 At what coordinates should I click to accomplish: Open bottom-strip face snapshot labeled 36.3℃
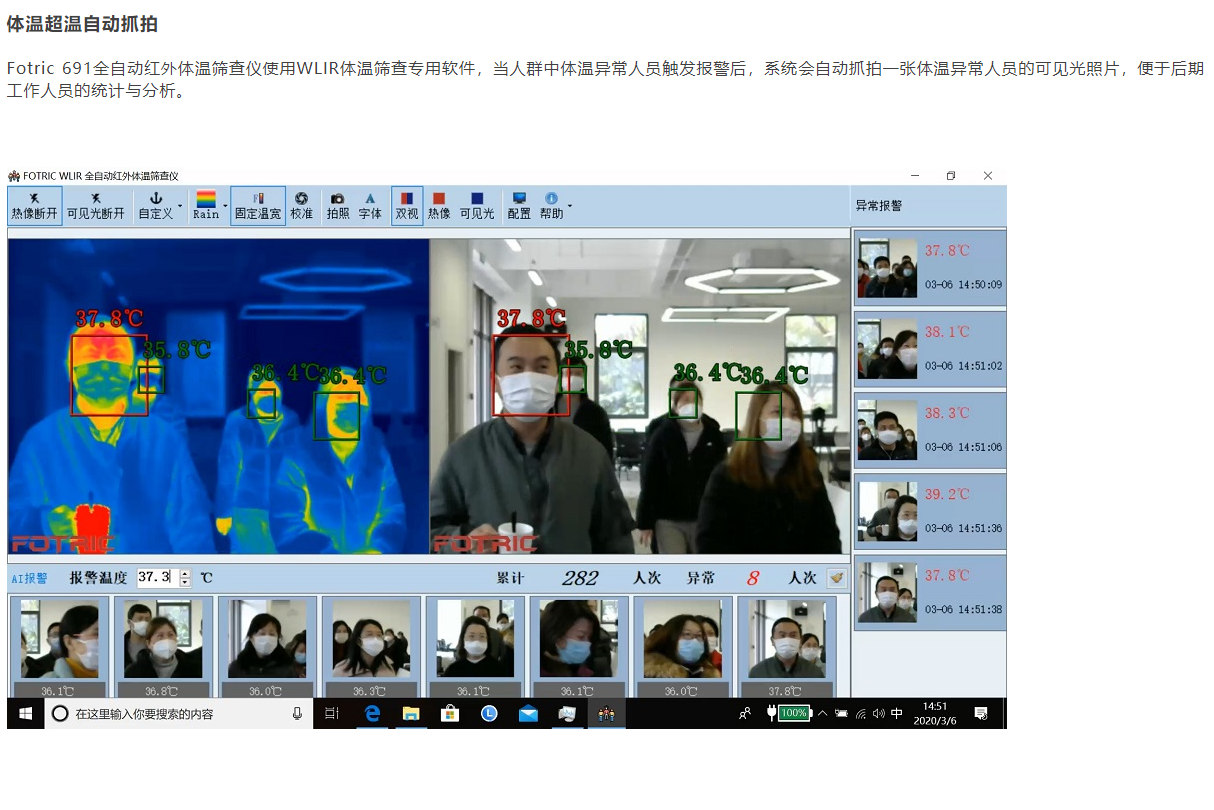[371, 646]
